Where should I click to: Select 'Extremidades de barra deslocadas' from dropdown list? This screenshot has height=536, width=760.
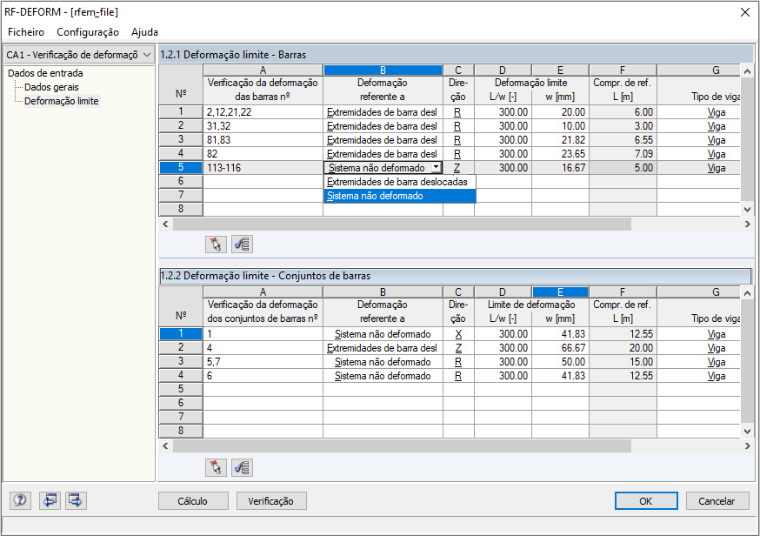(397, 182)
